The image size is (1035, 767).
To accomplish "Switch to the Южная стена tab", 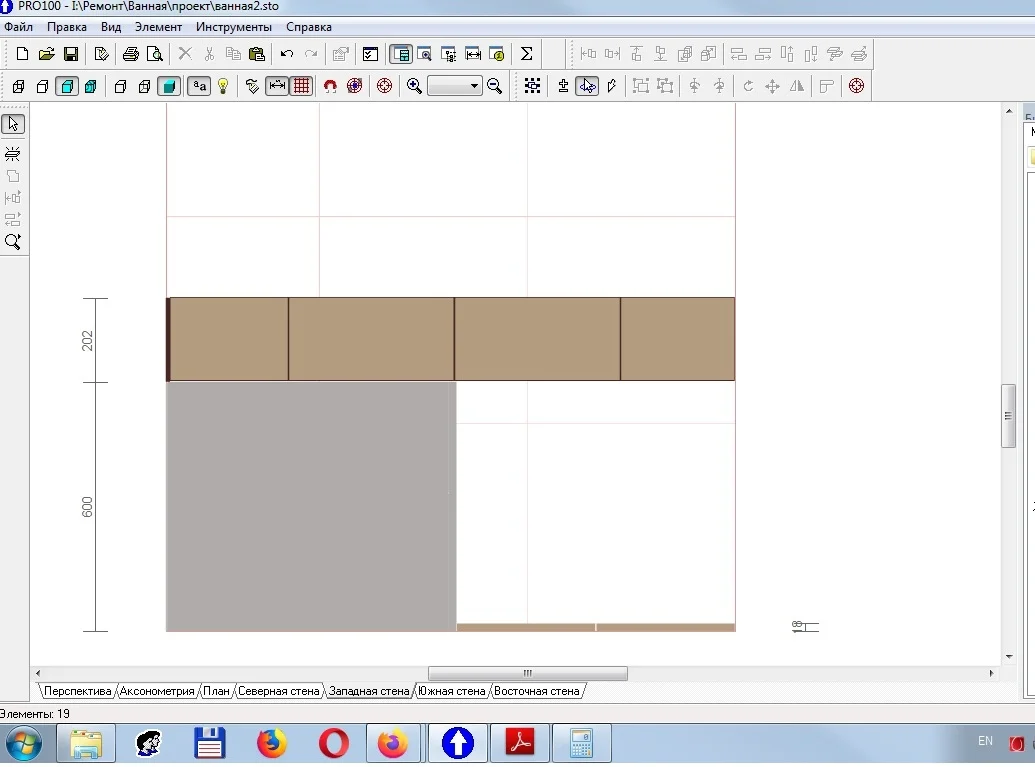I will click(x=452, y=691).
